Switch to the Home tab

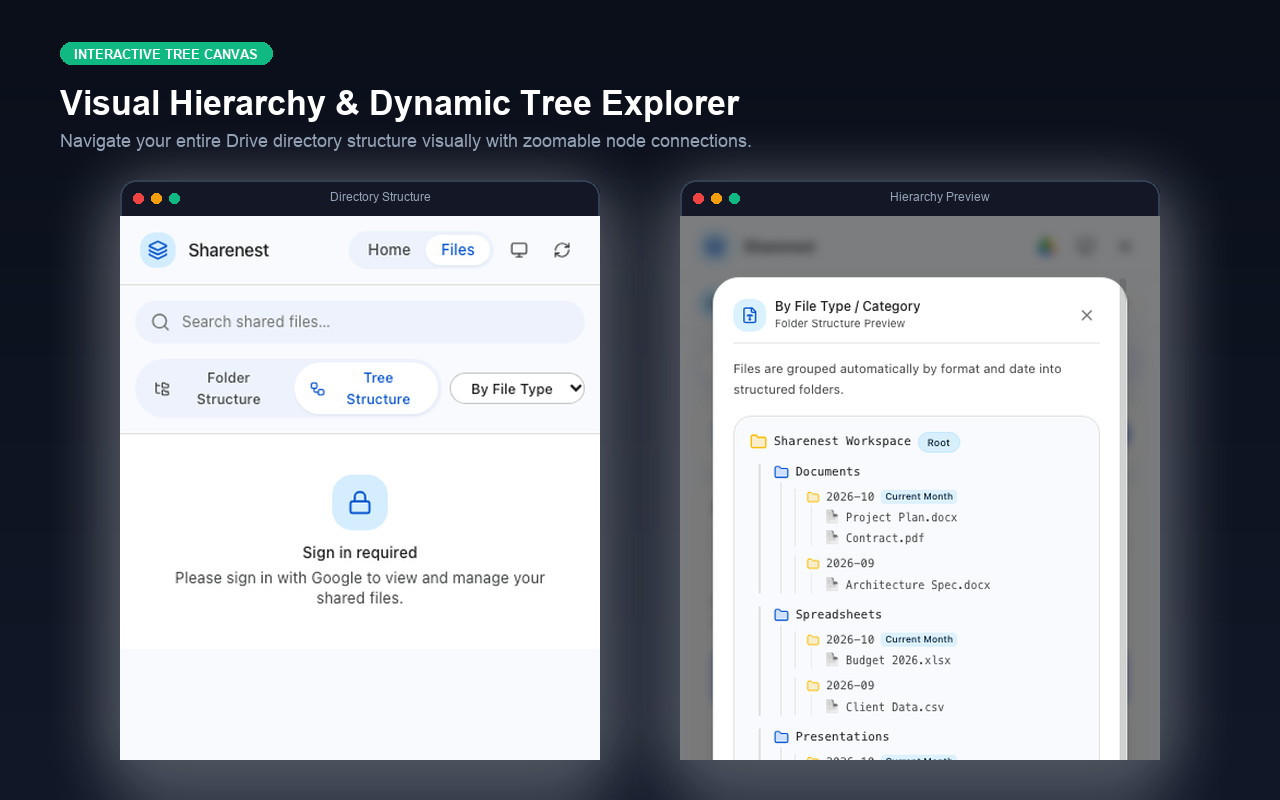(x=389, y=250)
